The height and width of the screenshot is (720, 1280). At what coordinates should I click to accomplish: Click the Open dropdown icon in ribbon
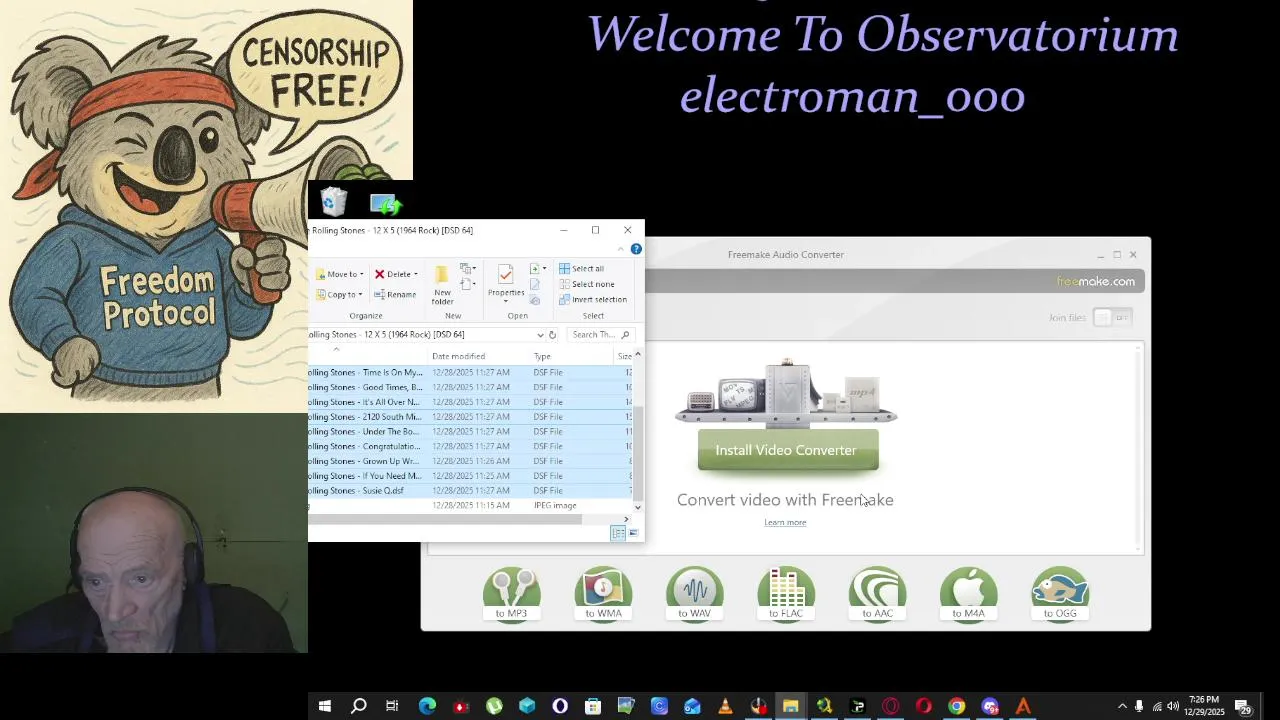coord(538,269)
